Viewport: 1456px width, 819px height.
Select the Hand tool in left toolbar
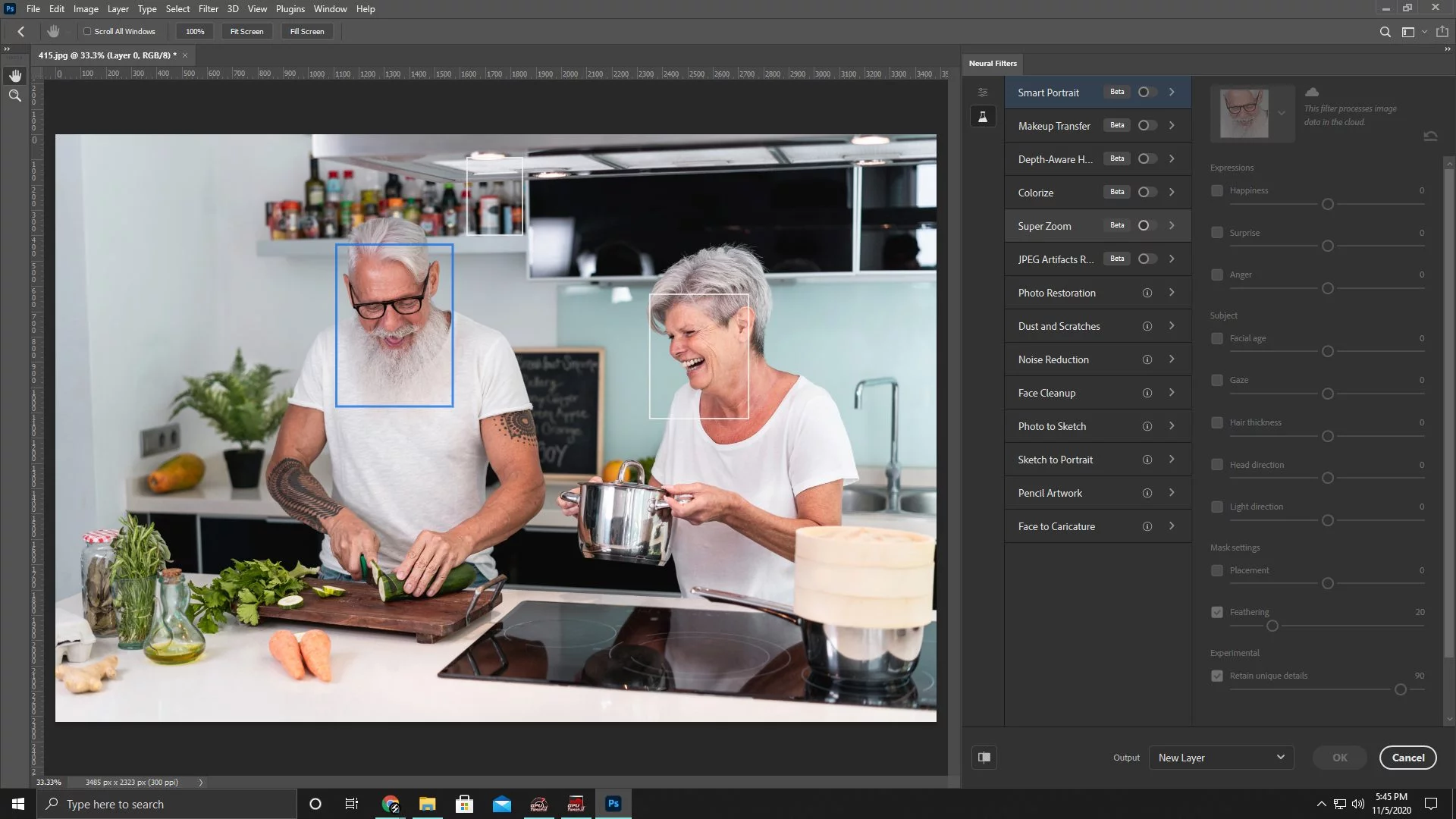click(x=15, y=76)
